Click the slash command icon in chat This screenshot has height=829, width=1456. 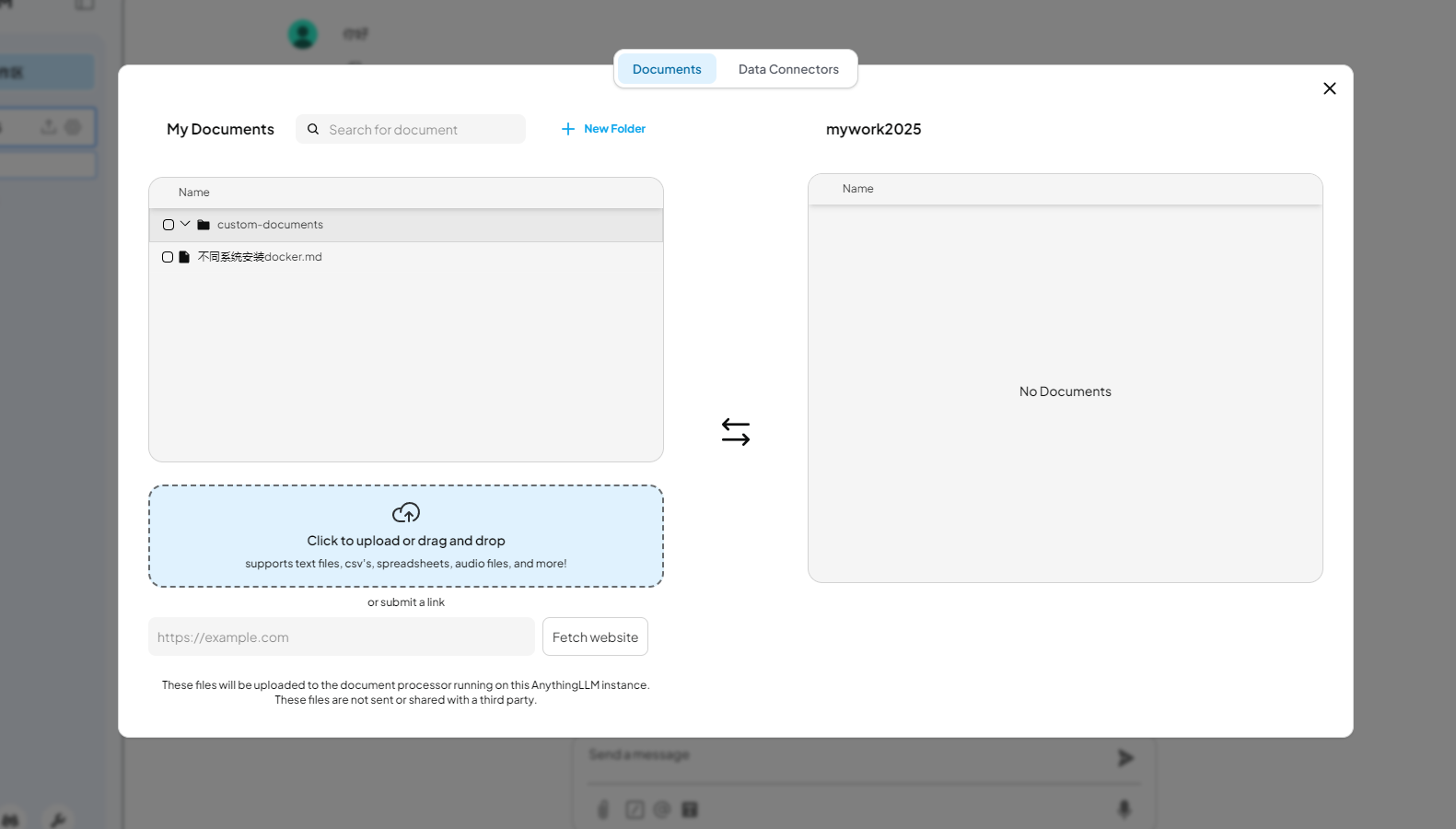click(x=635, y=810)
